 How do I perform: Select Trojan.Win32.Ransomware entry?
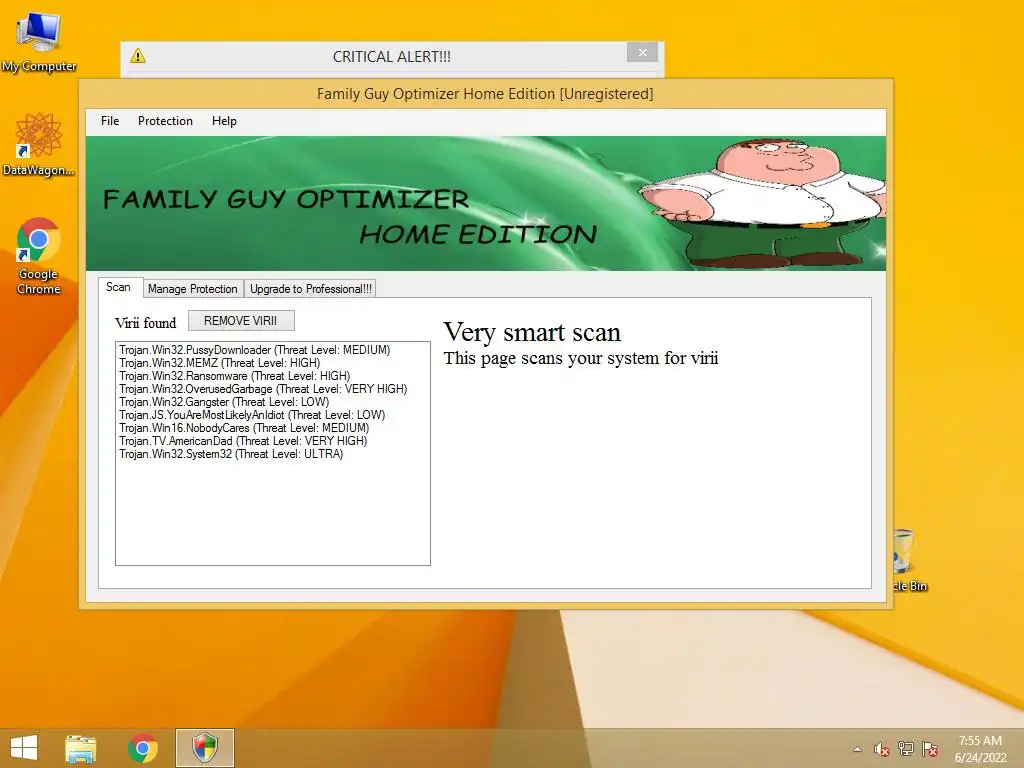(234, 376)
